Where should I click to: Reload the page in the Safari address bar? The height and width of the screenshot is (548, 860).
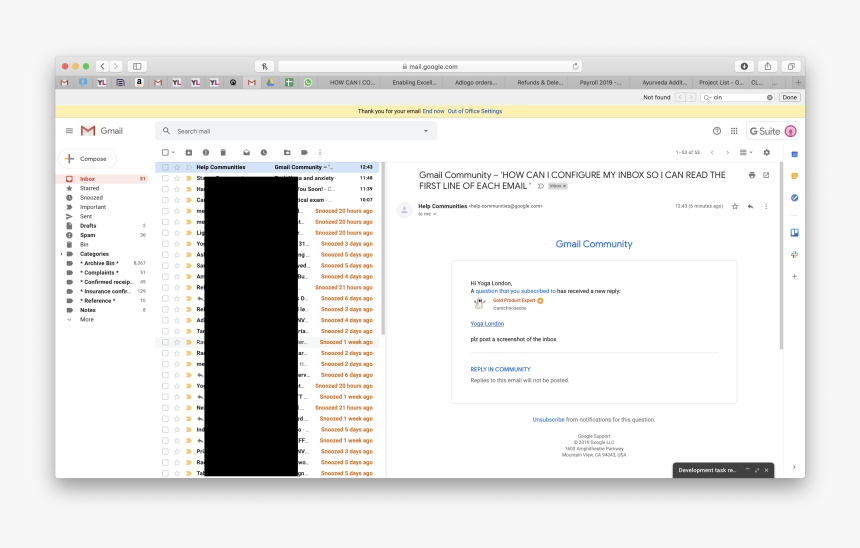coord(575,66)
